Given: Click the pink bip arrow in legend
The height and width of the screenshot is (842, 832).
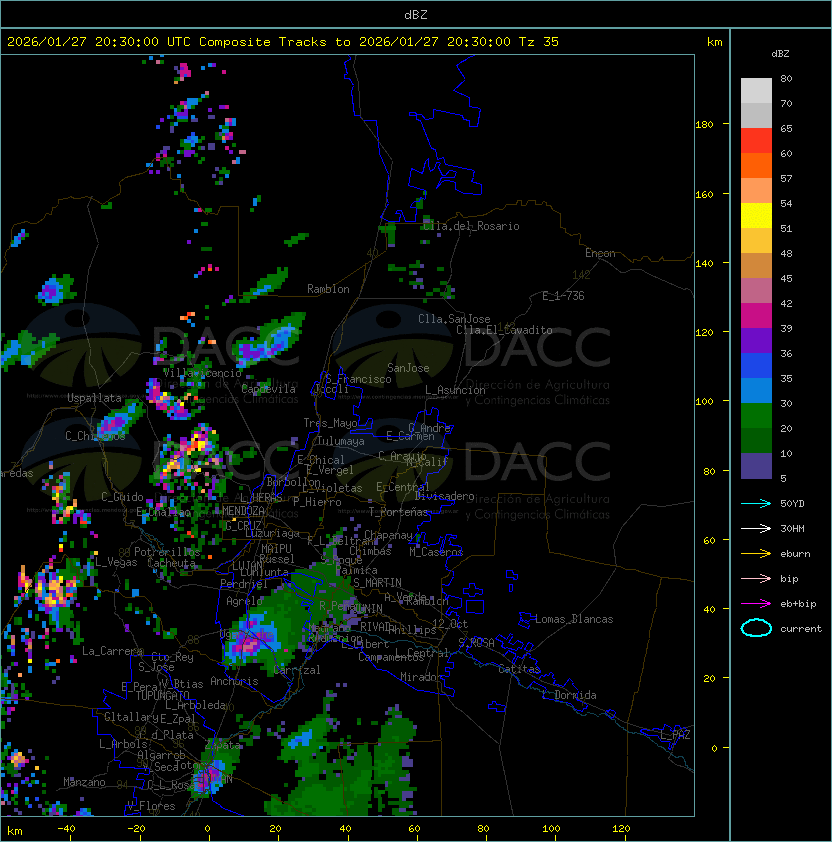Looking at the screenshot, I should point(756,578).
